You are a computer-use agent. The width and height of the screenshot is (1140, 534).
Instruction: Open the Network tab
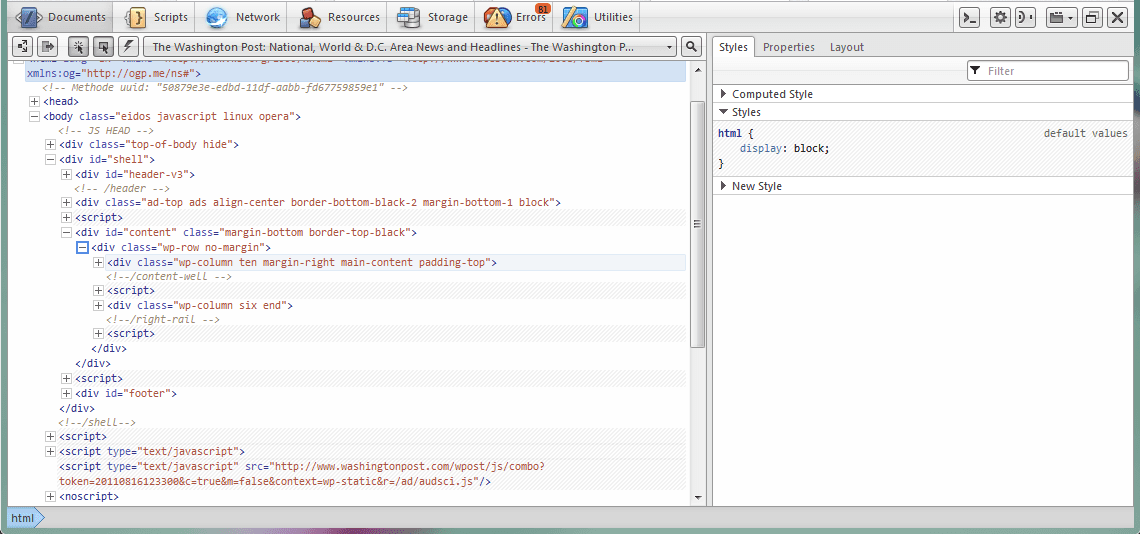pyautogui.click(x=244, y=17)
